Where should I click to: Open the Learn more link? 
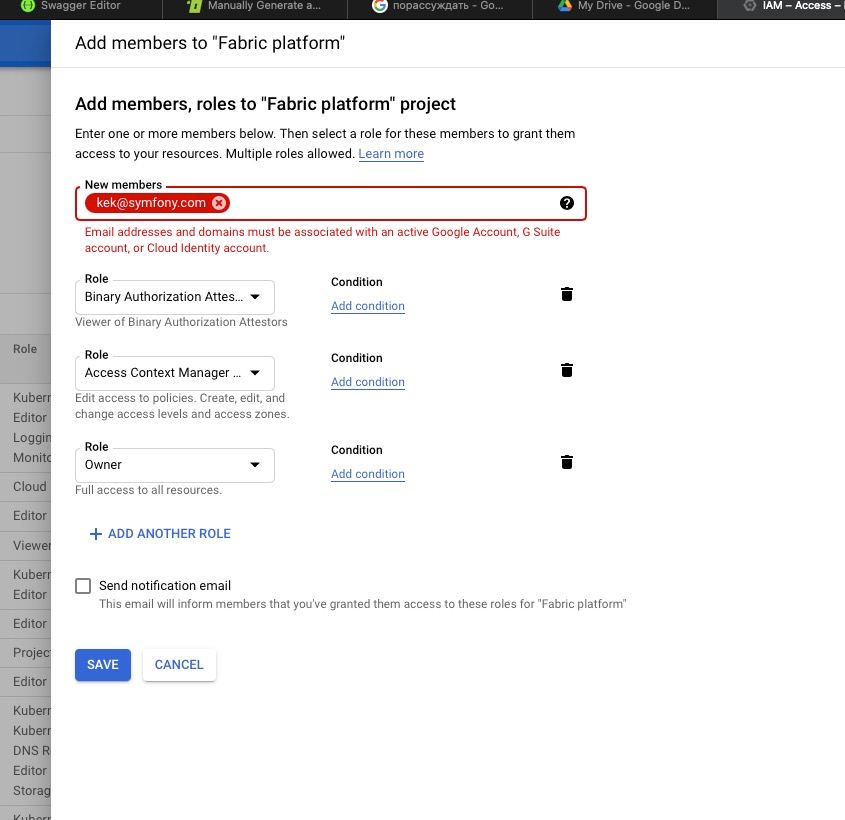click(x=391, y=154)
